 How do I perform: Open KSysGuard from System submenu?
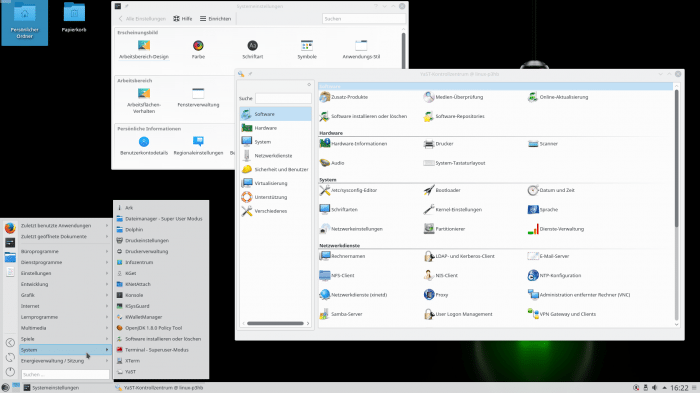[x=161, y=306]
